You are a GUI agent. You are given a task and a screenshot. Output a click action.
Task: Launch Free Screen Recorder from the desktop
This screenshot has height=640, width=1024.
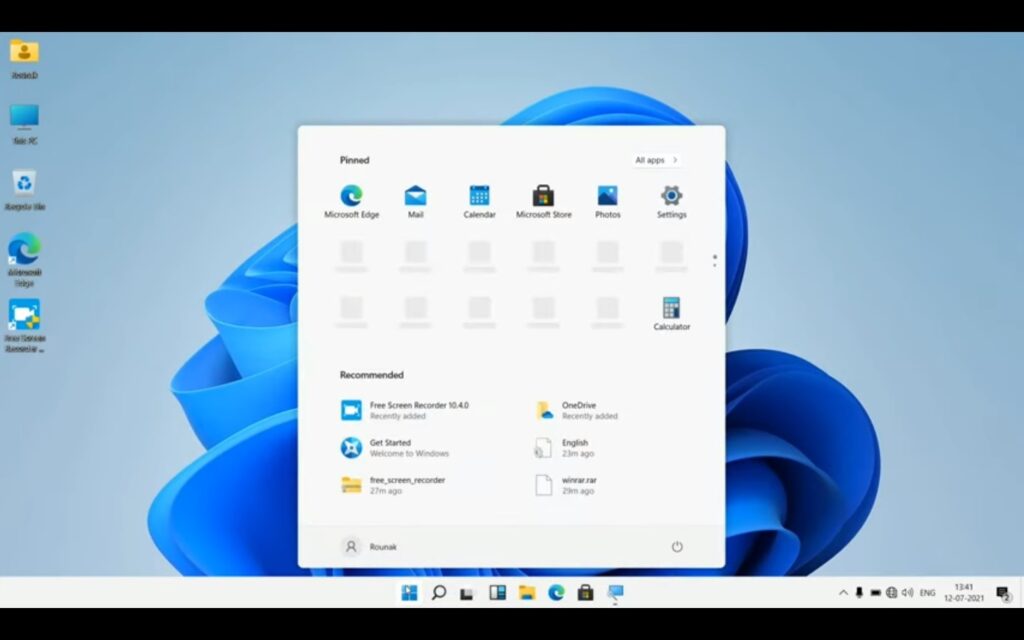click(x=23, y=322)
